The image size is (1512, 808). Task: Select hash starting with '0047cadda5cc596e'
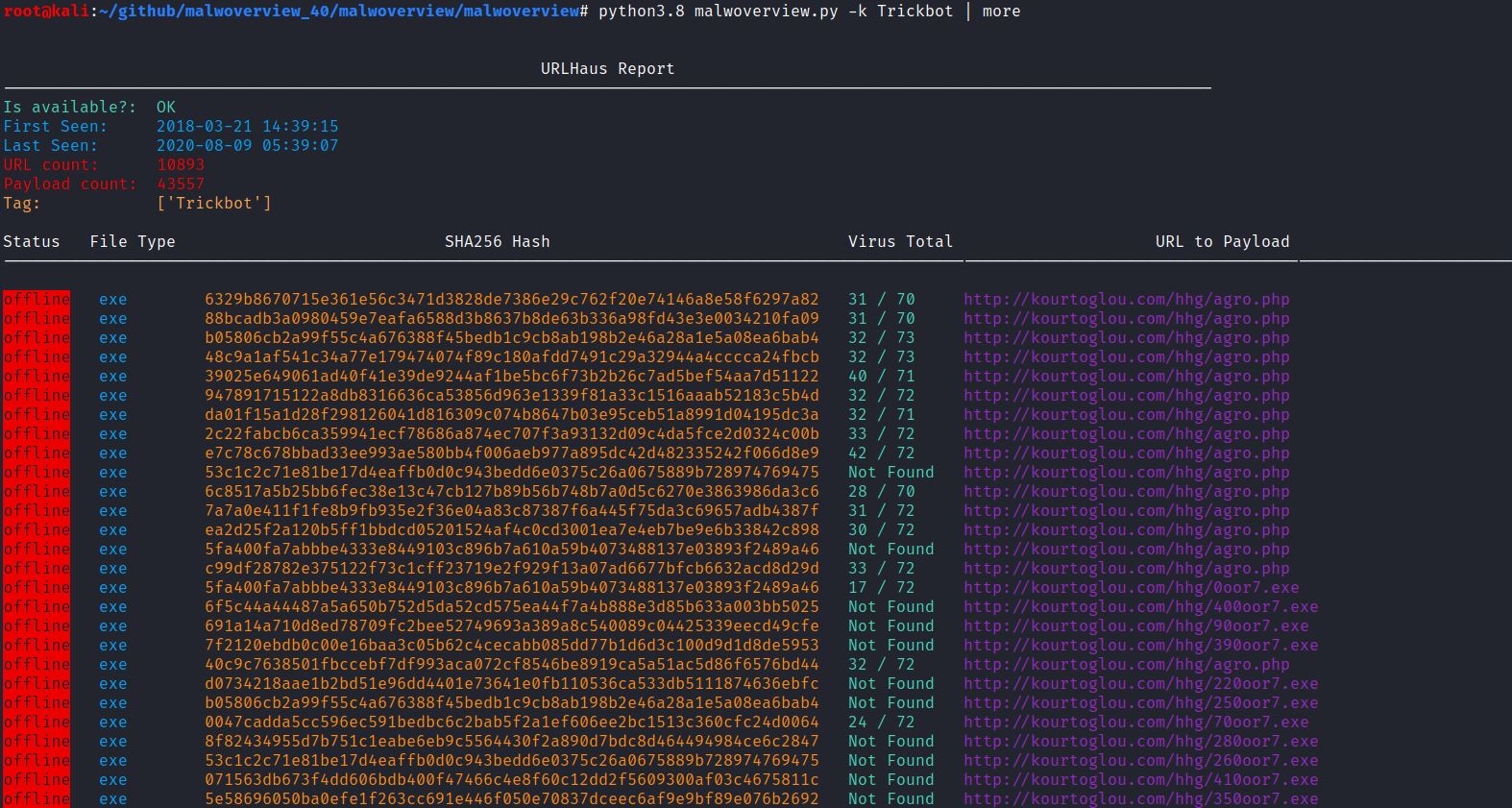[x=511, y=722]
